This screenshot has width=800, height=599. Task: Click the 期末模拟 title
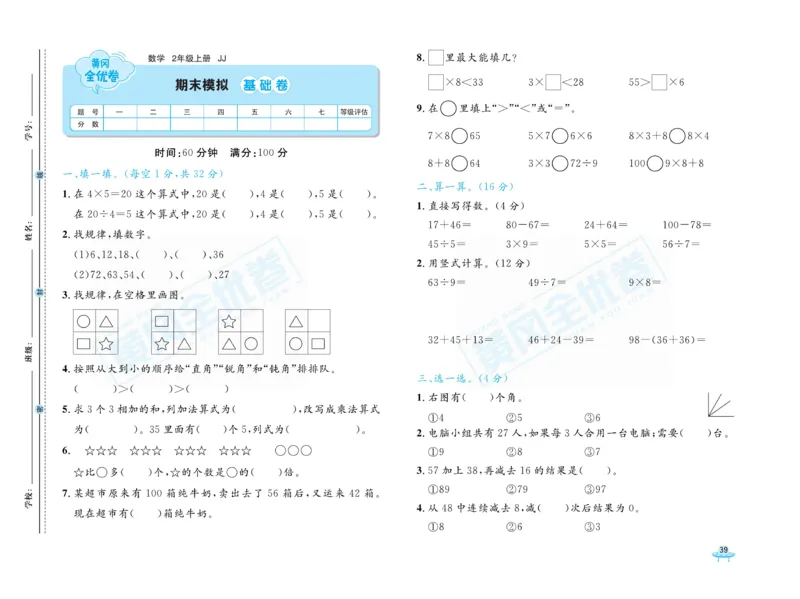point(203,85)
